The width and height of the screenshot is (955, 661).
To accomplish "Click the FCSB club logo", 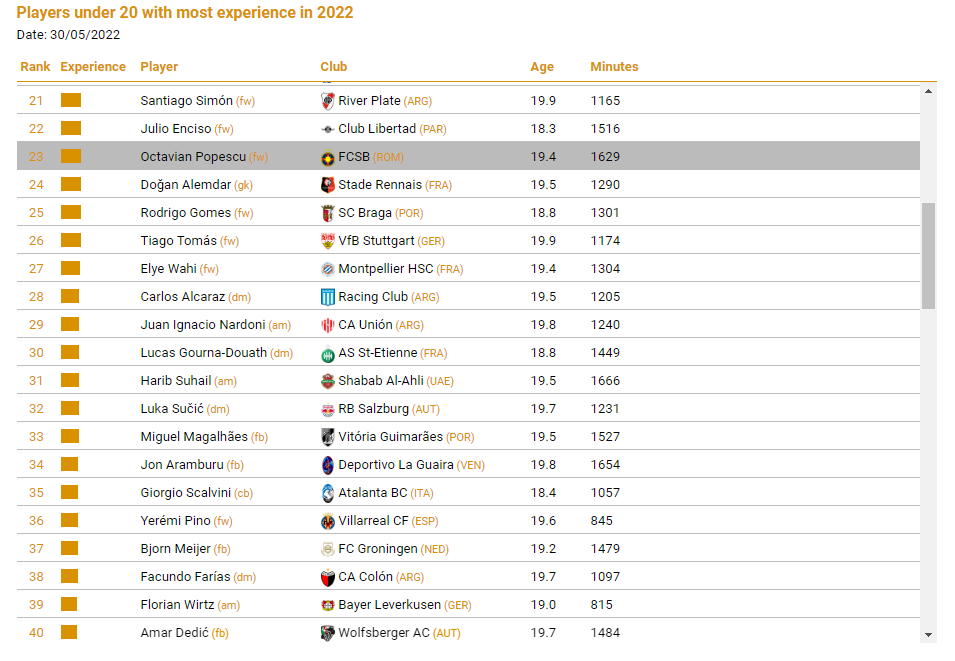I will [328, 158].
